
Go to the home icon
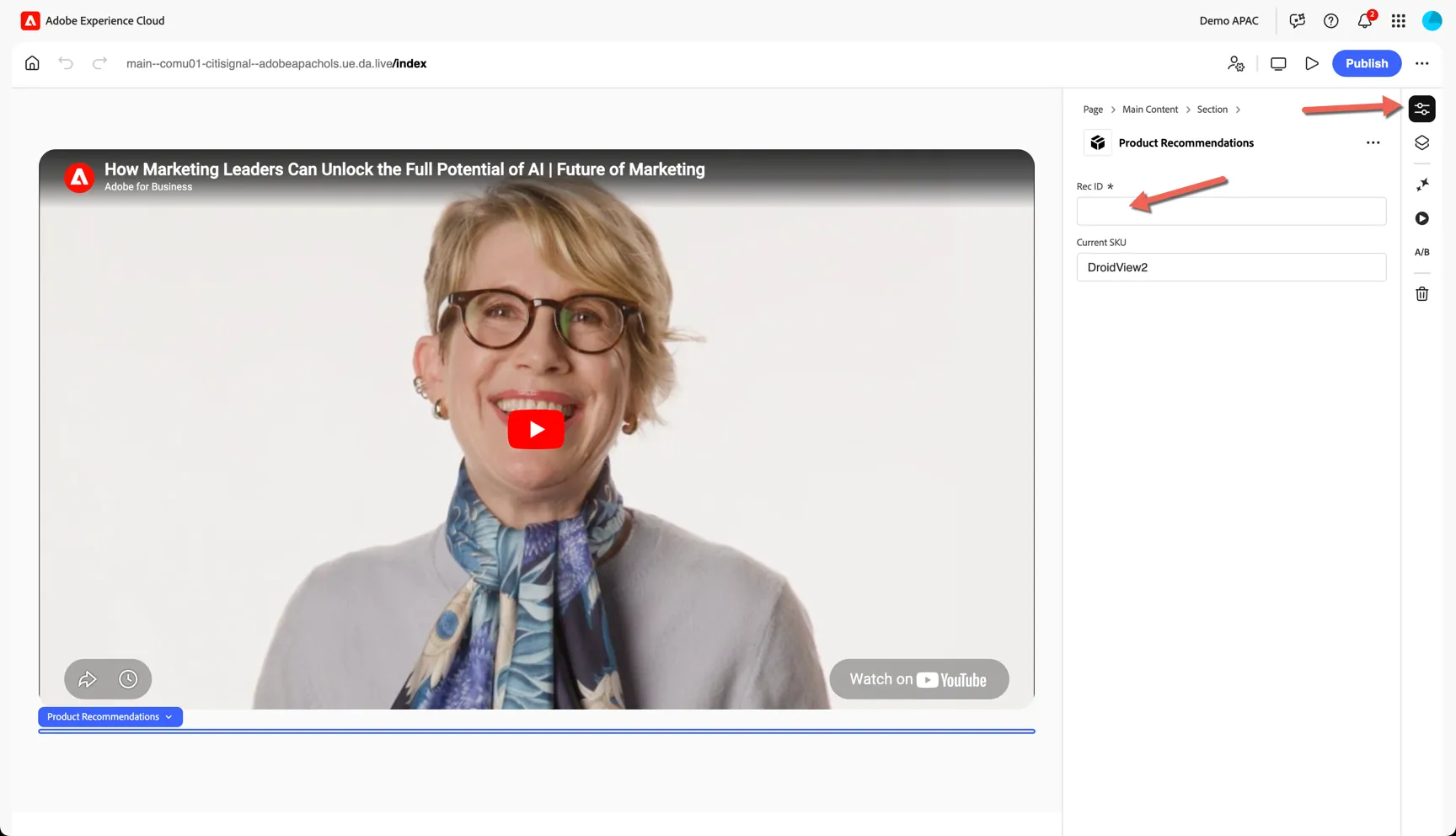pos(32,63)
